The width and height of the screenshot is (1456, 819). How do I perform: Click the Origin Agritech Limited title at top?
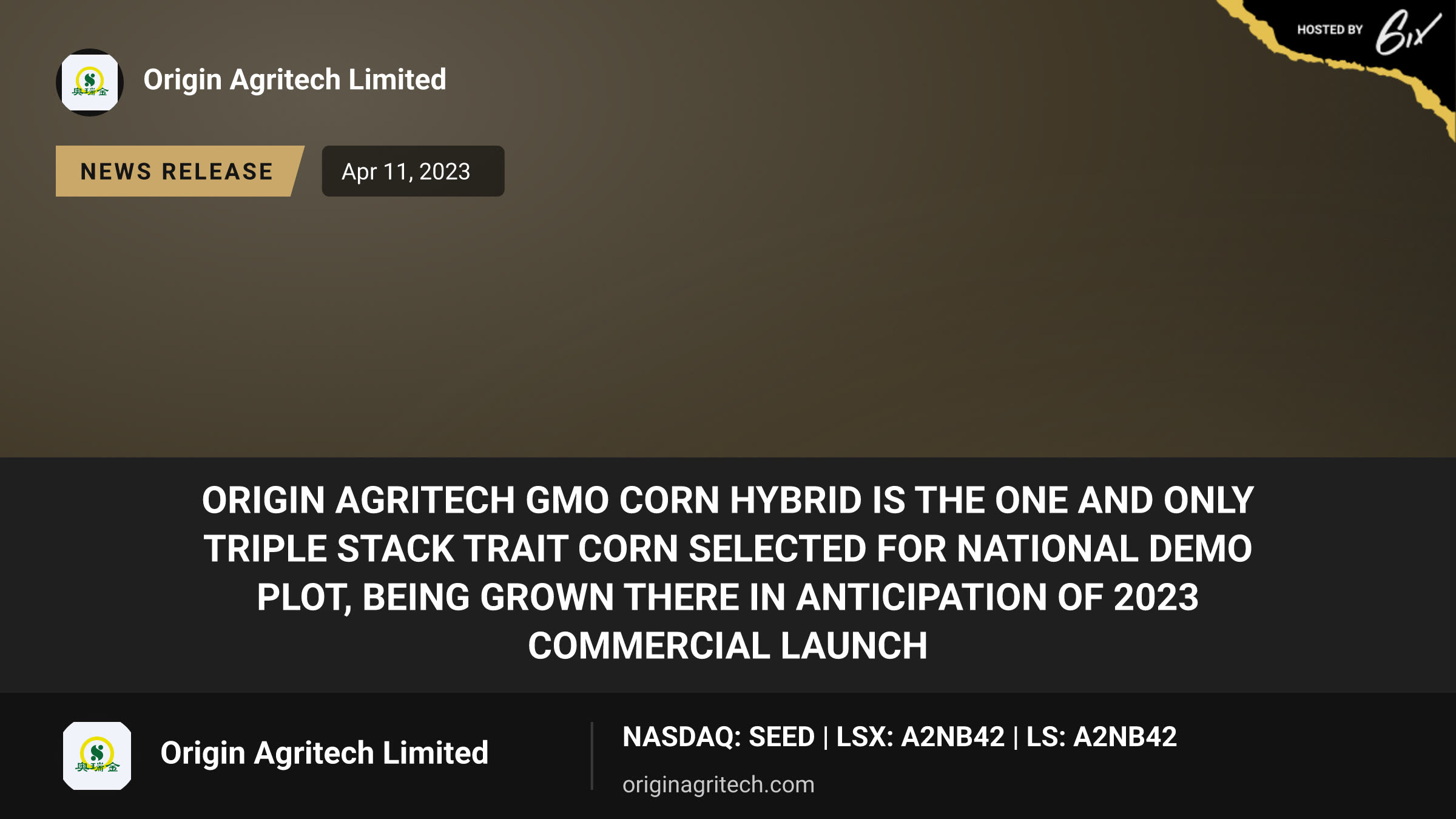tap(295, 79)
